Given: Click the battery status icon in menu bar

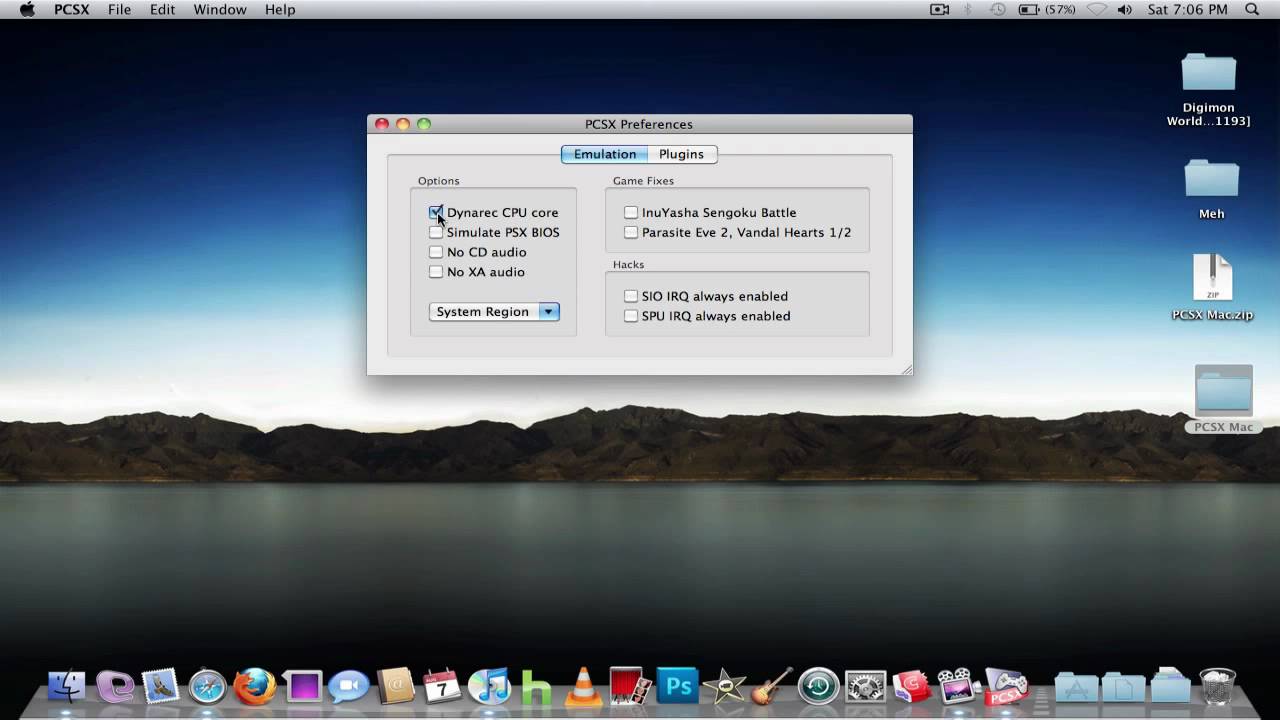Looking at the screenshot, I should [1047, 9].
